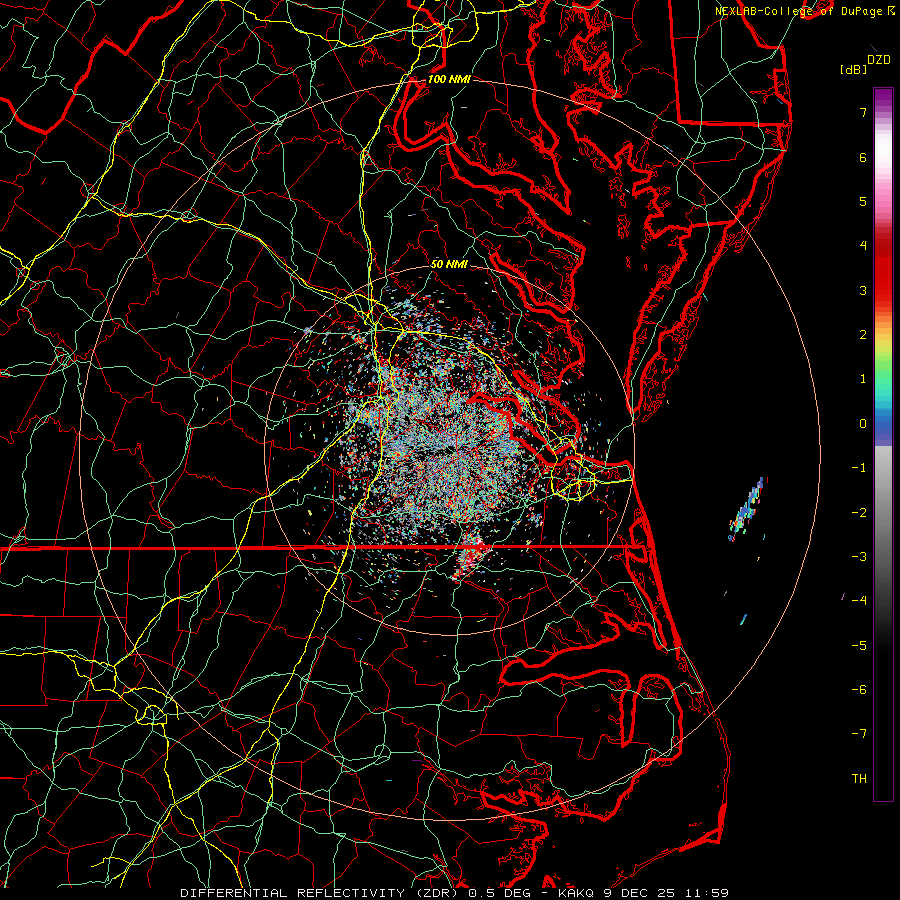Click the "-1" value on the dB scale
The height and width of the screenshot is (900, 900).
(x=859, y=468)
